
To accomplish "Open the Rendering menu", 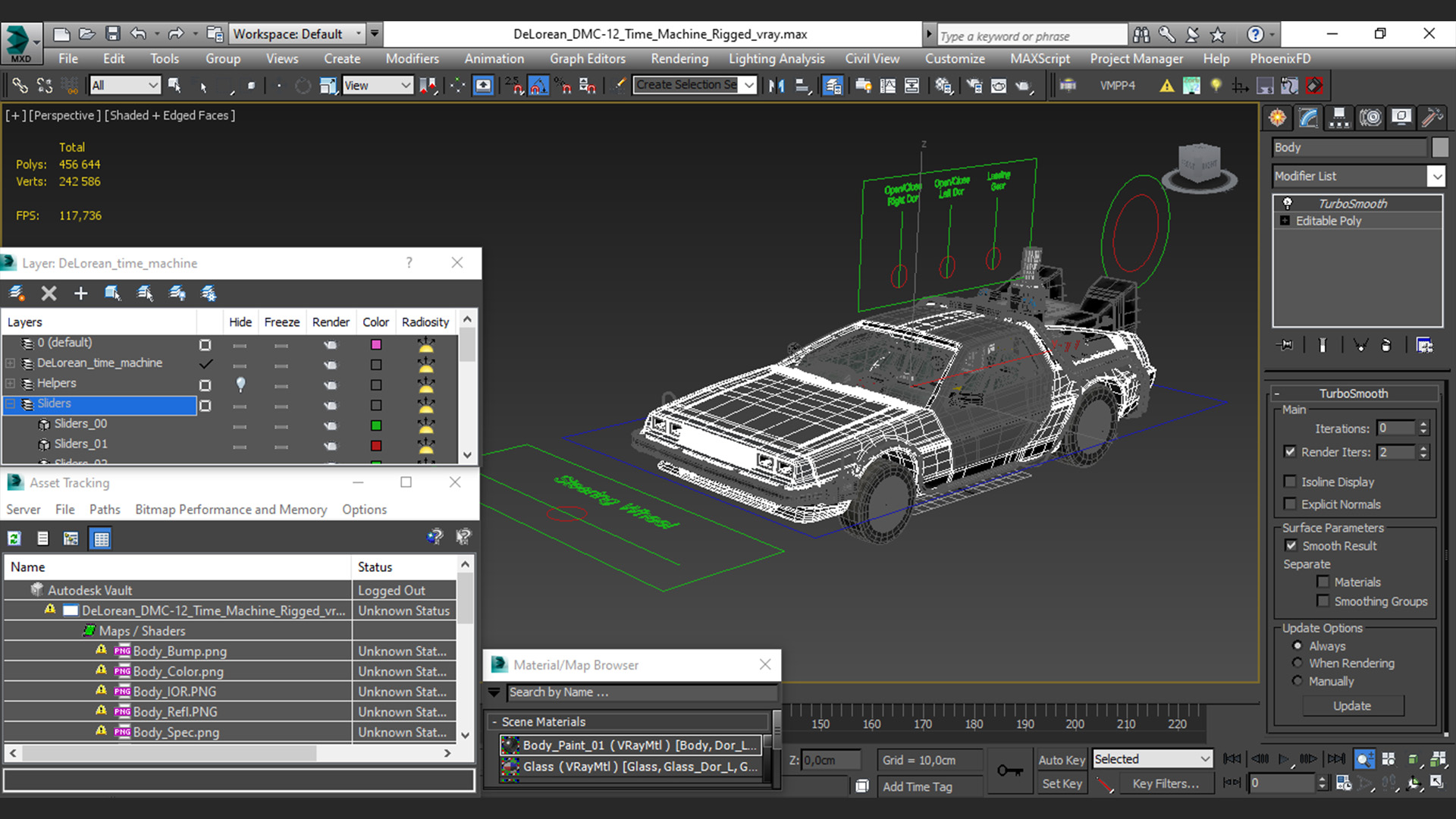I will [679, 58].
